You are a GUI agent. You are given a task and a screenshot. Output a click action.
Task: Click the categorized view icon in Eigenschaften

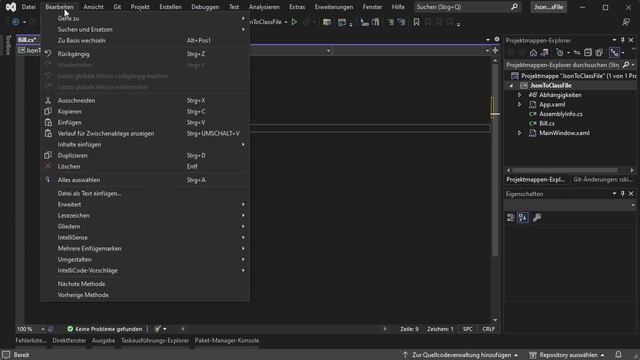click(x=511, y=218)
